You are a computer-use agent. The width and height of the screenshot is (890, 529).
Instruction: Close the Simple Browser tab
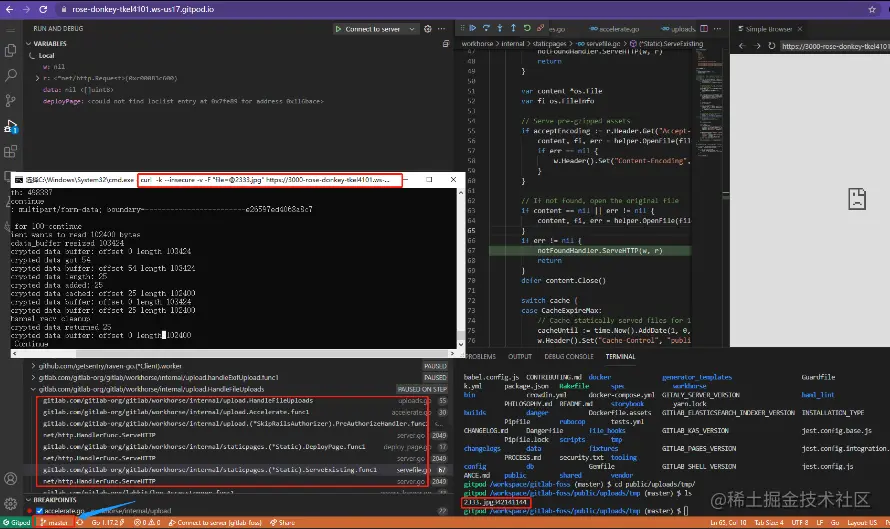click(800, 29)
